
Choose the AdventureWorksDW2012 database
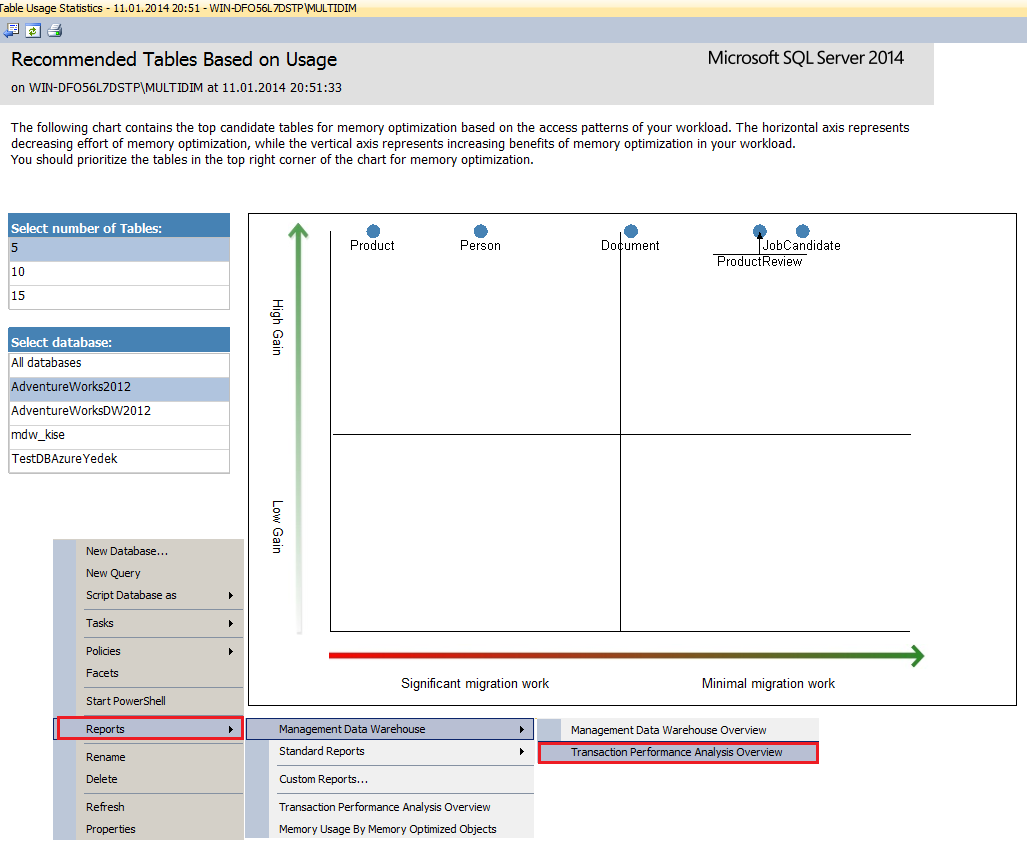pyautogui.click(x=119, y=412)
